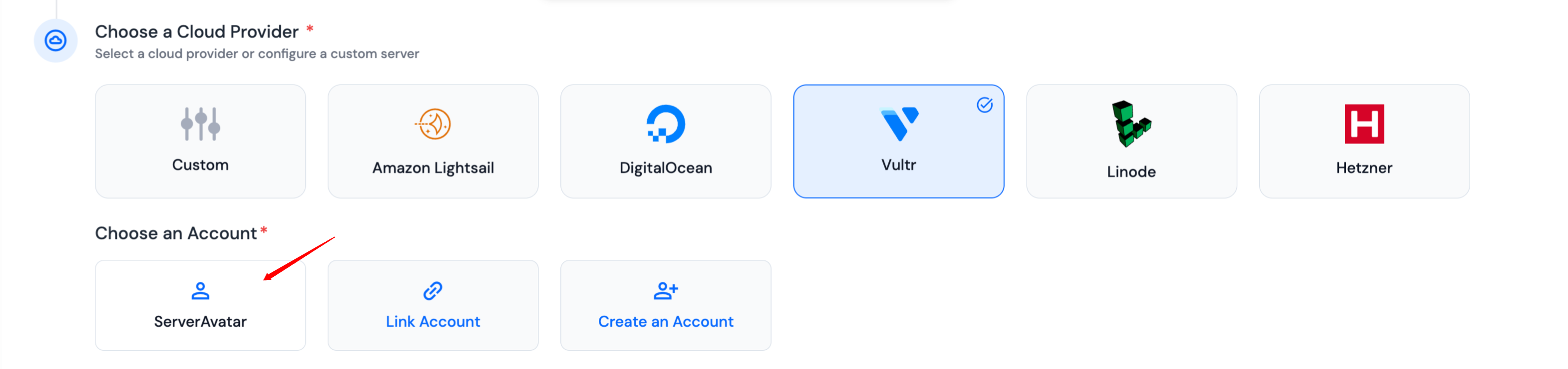Click the cloud provider section icon
Image resolution: width=1568 pixels, height=369 pixels.
[56, 40]
